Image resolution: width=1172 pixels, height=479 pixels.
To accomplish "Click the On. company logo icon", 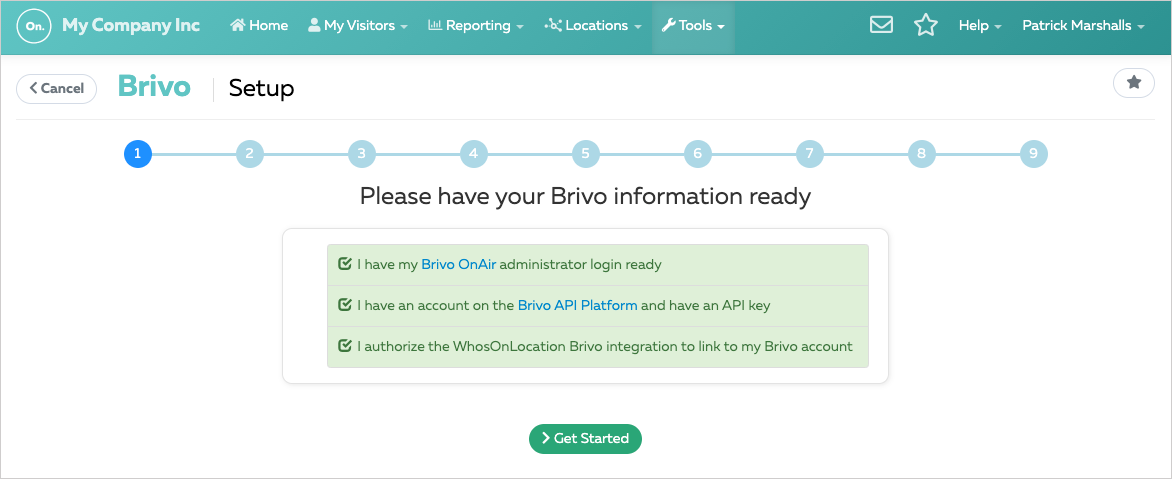I will point(34,25).
